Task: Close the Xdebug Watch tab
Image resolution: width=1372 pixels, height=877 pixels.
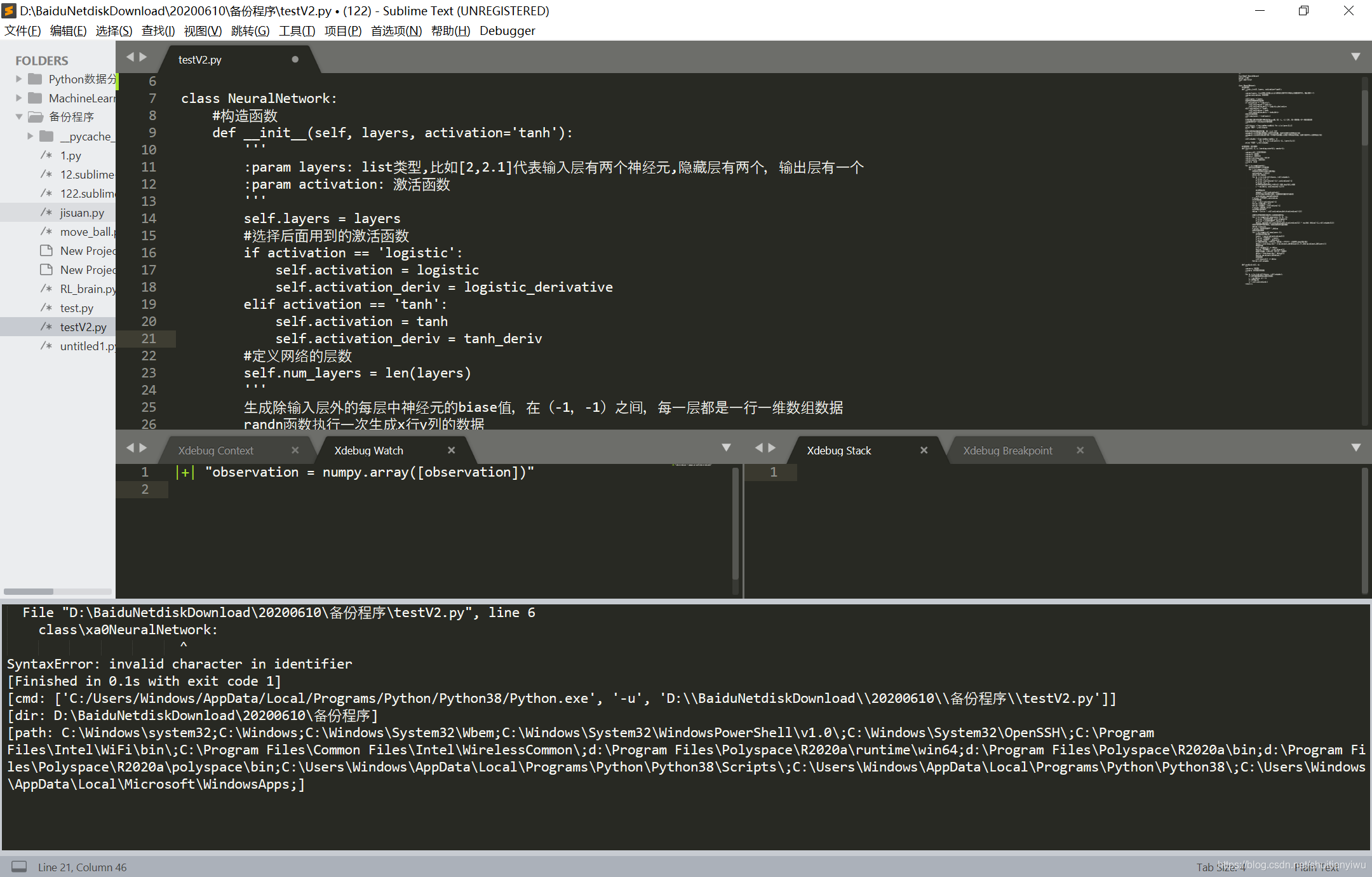Action: tap(451, 450)
